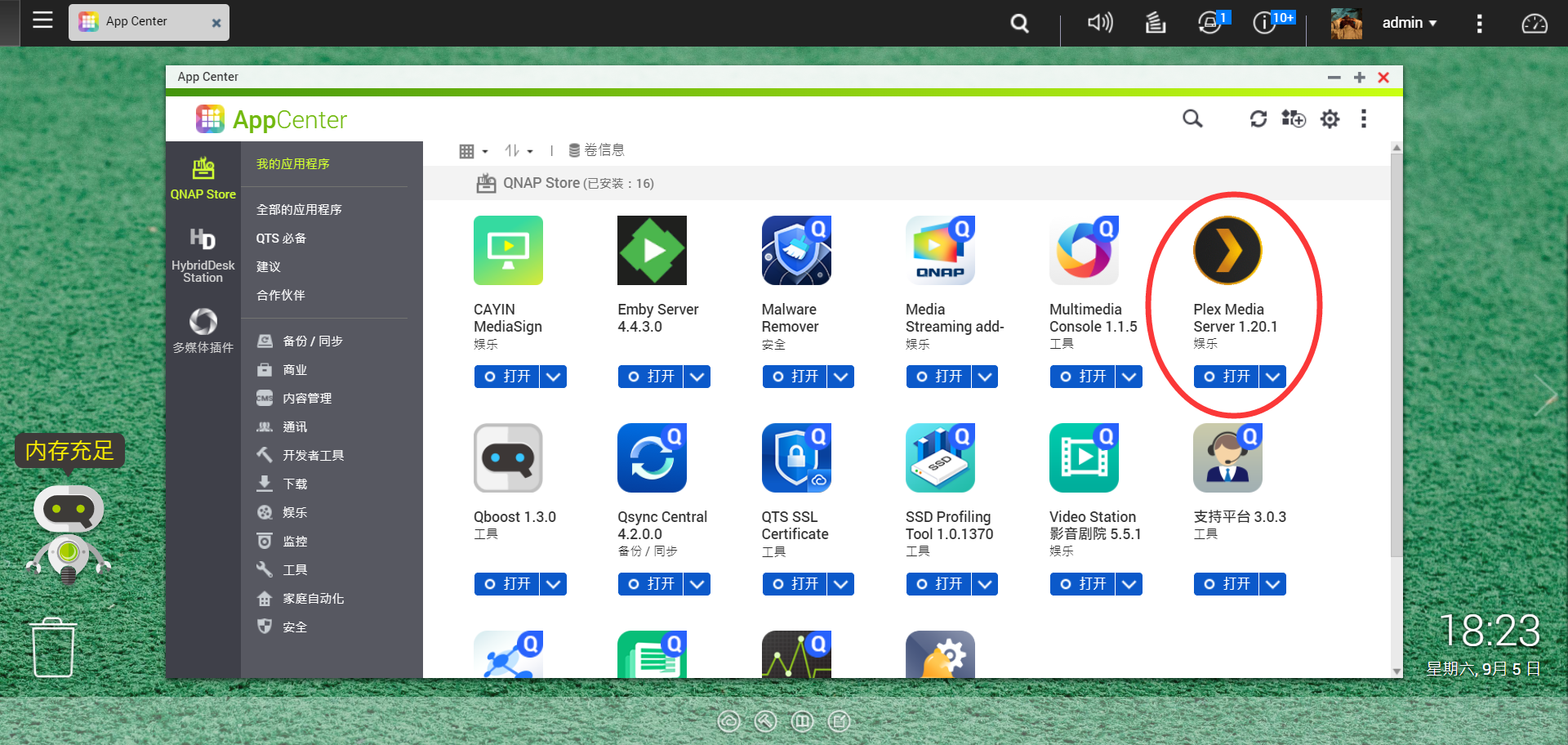Expand the Plex Media Server open options chevron
1568x745 pixels.
1272,377
